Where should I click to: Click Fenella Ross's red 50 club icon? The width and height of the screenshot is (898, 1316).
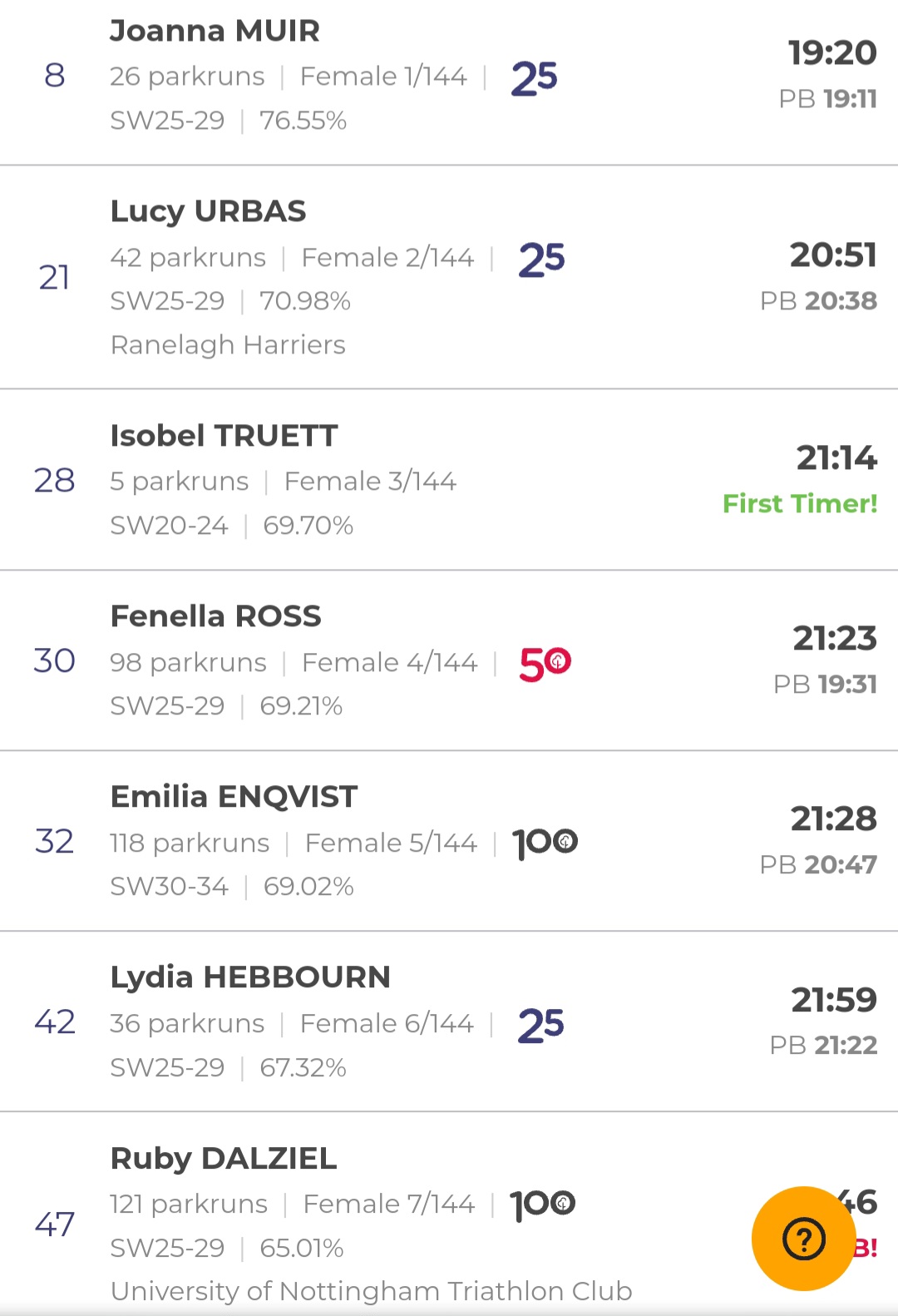(x=545, y=664)
